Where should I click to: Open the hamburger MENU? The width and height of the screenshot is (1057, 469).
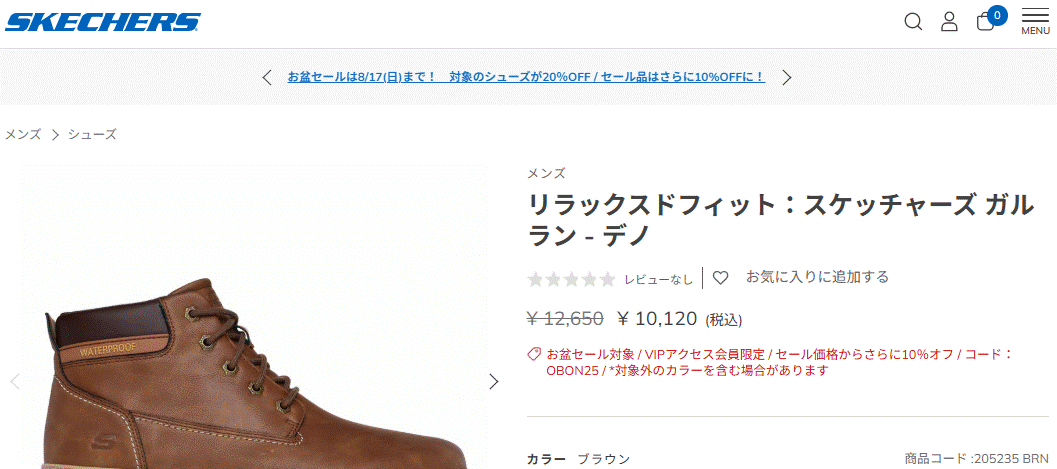click(x=1035, y=22)
